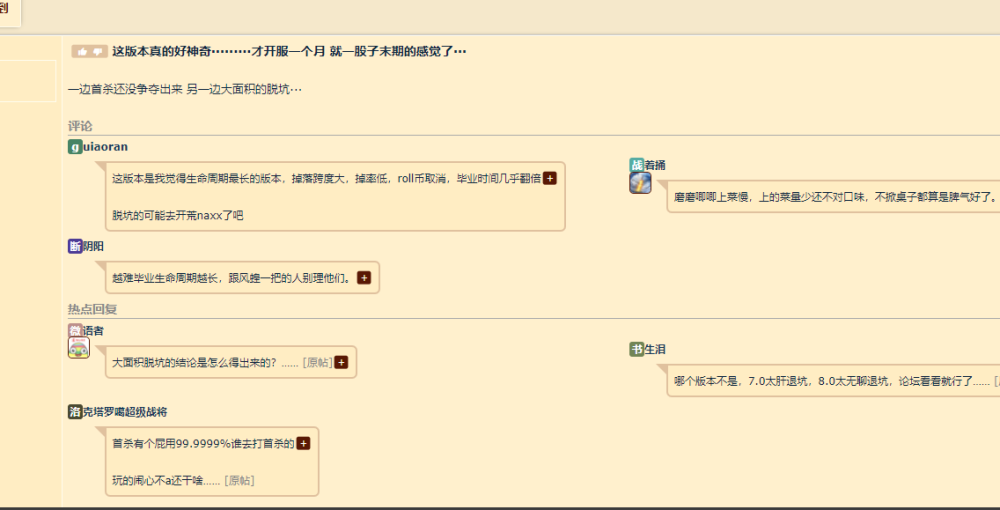Expand 断阴阳's comment with the plus button
This screenshot has height=510, width=1000.
pyautogui.click(x=364, y=278)
